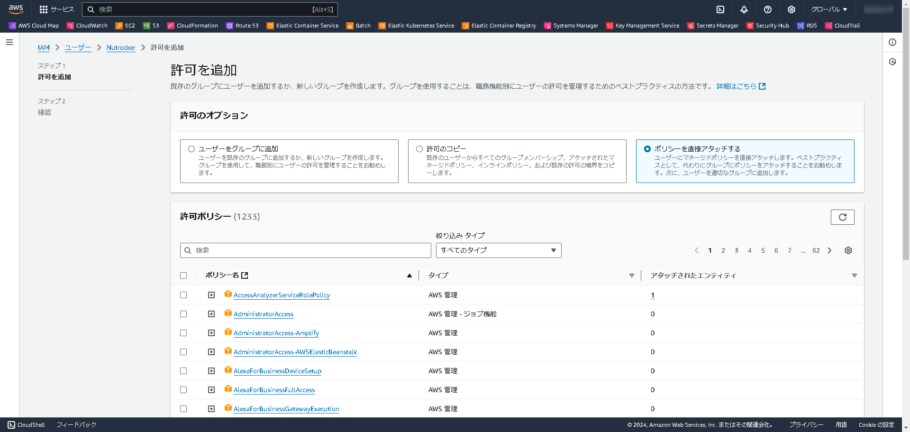Open the Security Hub bookmark
The width and height of the screenshot is (910, 432).
[x=767, y=26]
